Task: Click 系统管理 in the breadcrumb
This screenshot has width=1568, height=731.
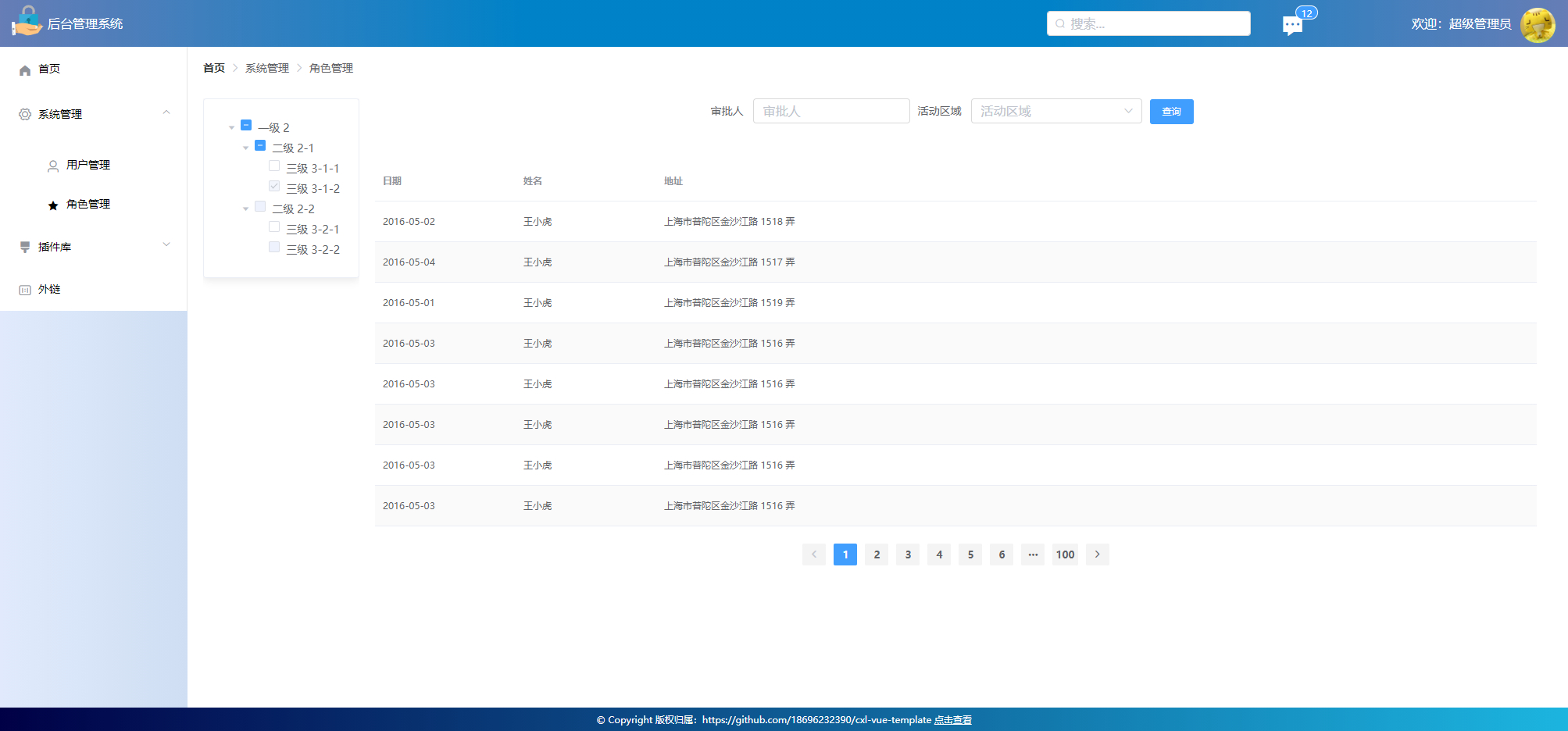Action: point(267,68)
